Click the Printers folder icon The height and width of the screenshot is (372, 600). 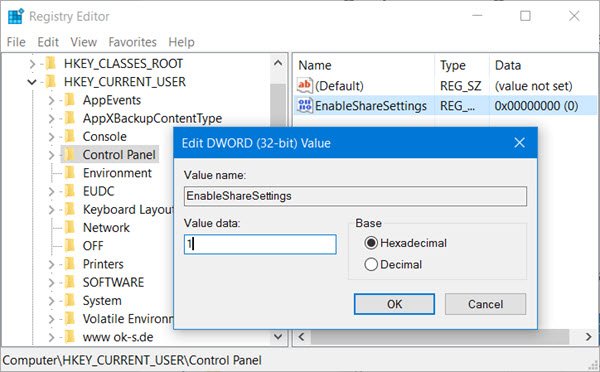[70, 264]
